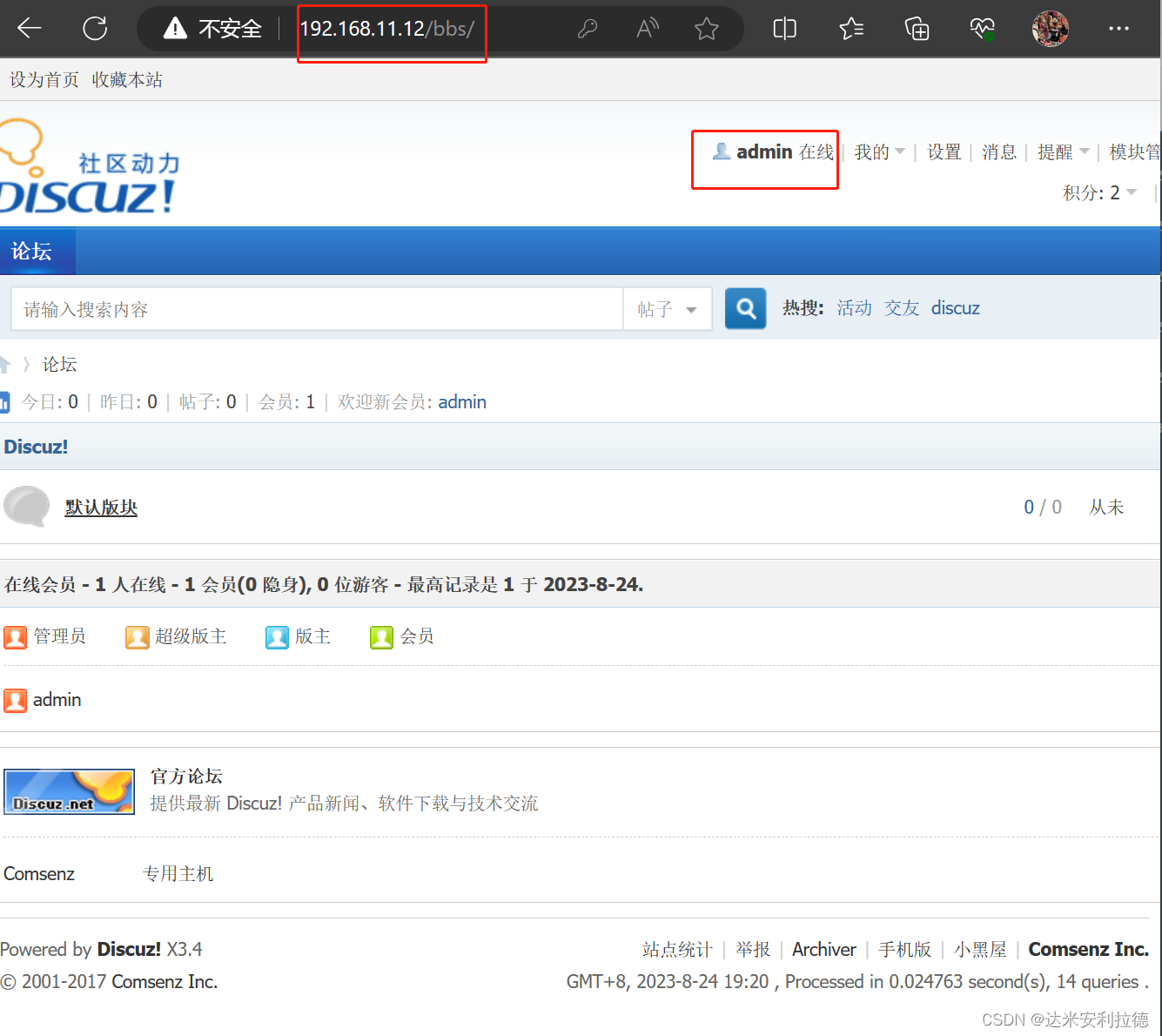Screen dimensions: 1162x1036
Task: Click hot search term discuz
Action: [956, 308]
